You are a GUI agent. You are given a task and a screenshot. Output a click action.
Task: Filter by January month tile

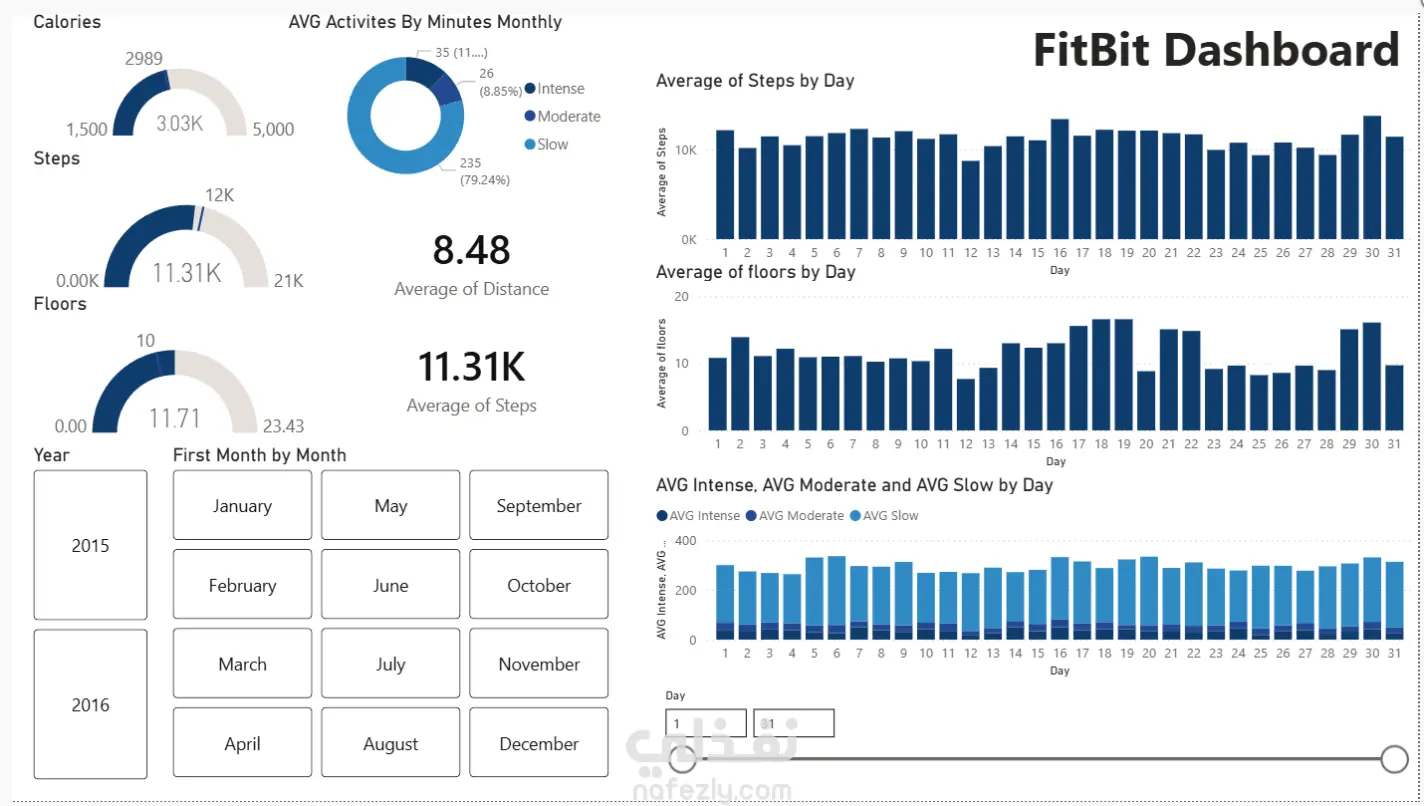tap(242, 505)
